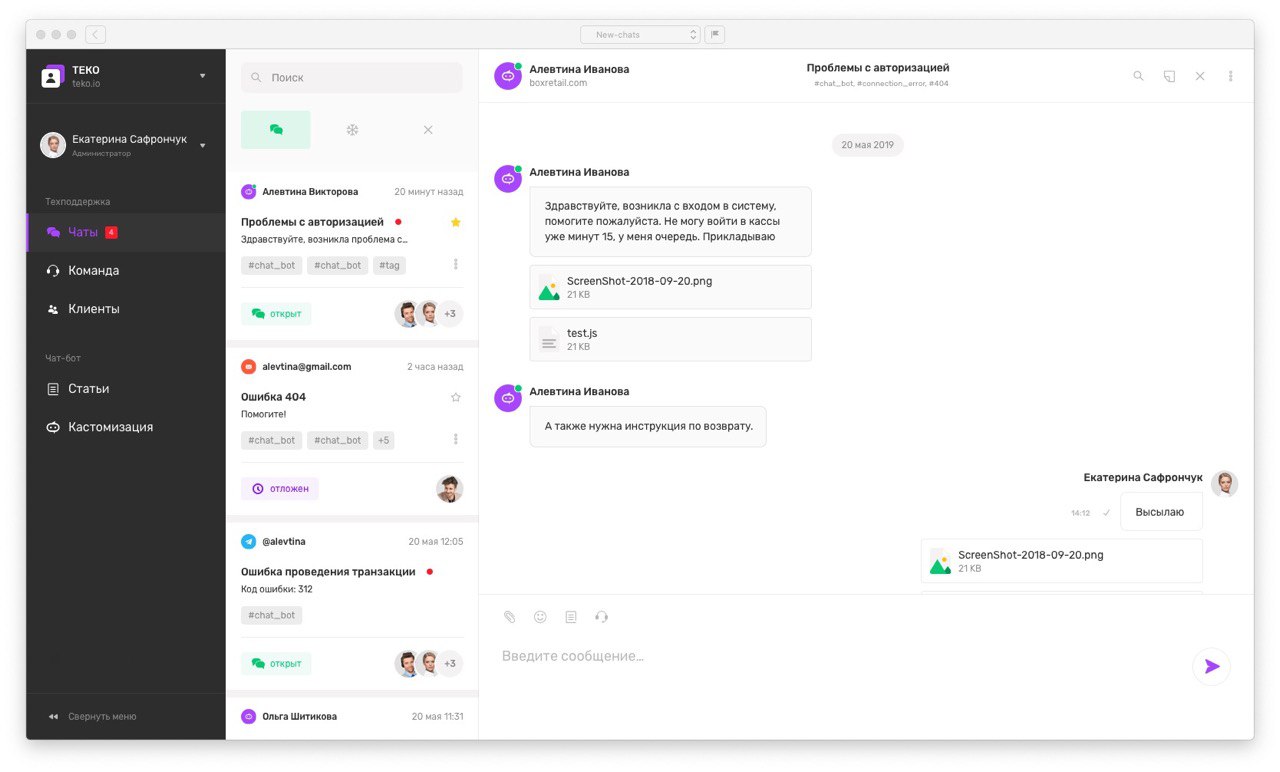
Task: Click Алевтина Иванова avatar in chat header
Action: tap(508, 76)
